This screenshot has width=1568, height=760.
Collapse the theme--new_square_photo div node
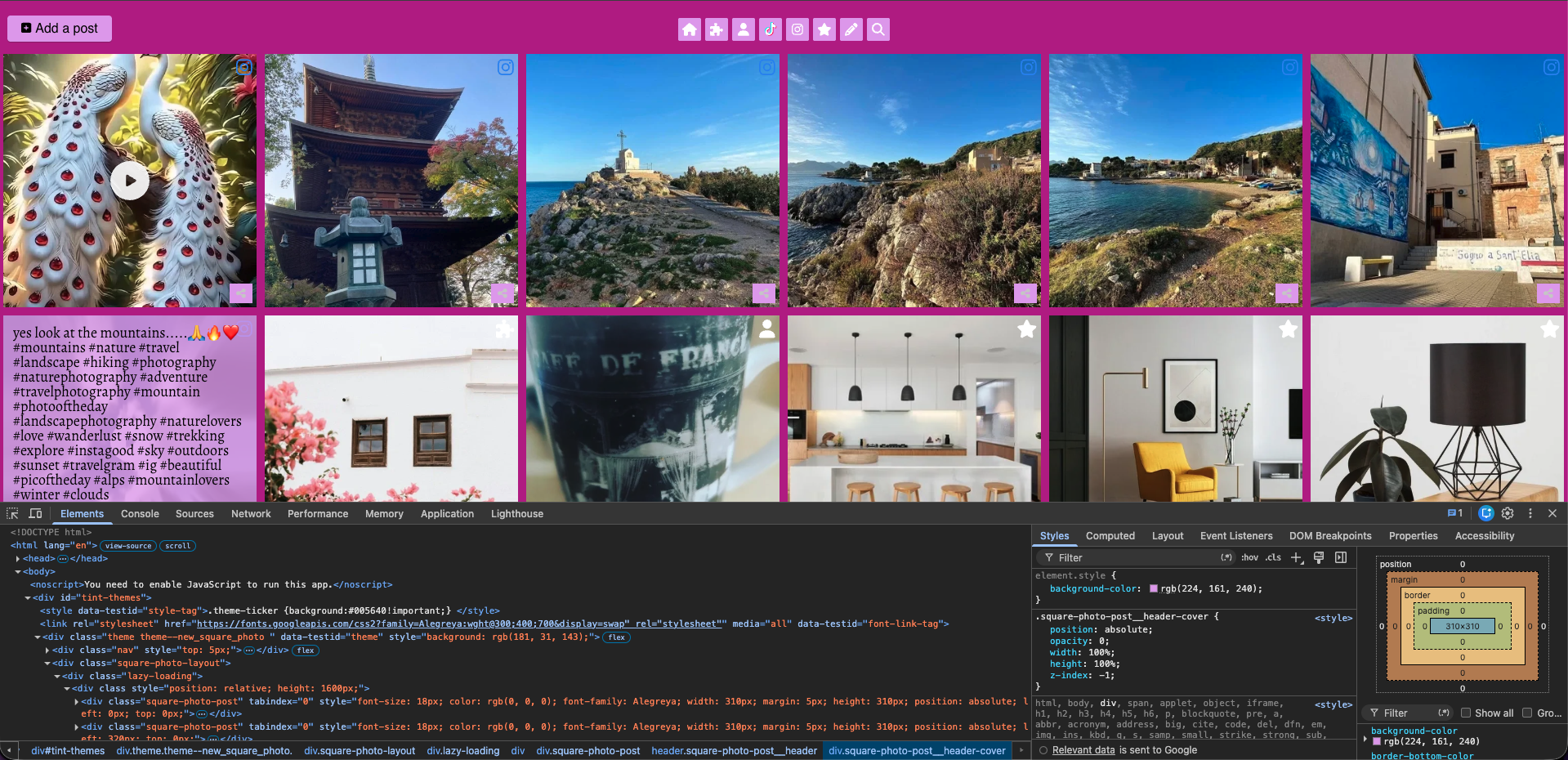pyautogui.click(x=38, y=637)
